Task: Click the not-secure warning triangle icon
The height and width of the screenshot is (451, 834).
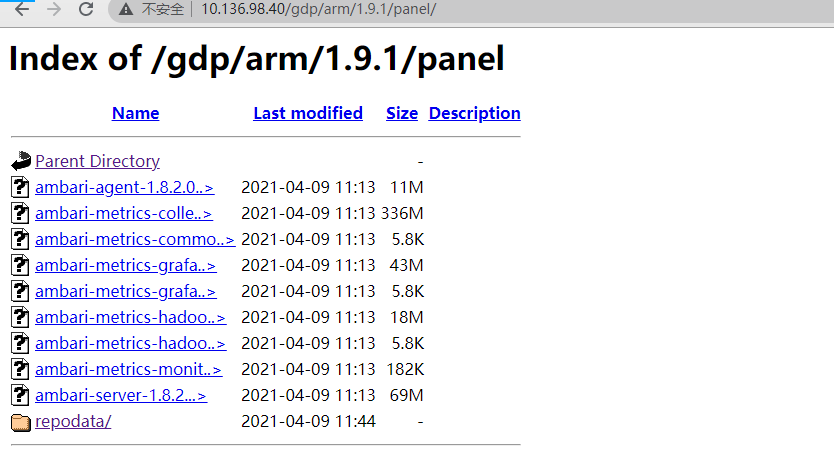Action: coord(126,9)
